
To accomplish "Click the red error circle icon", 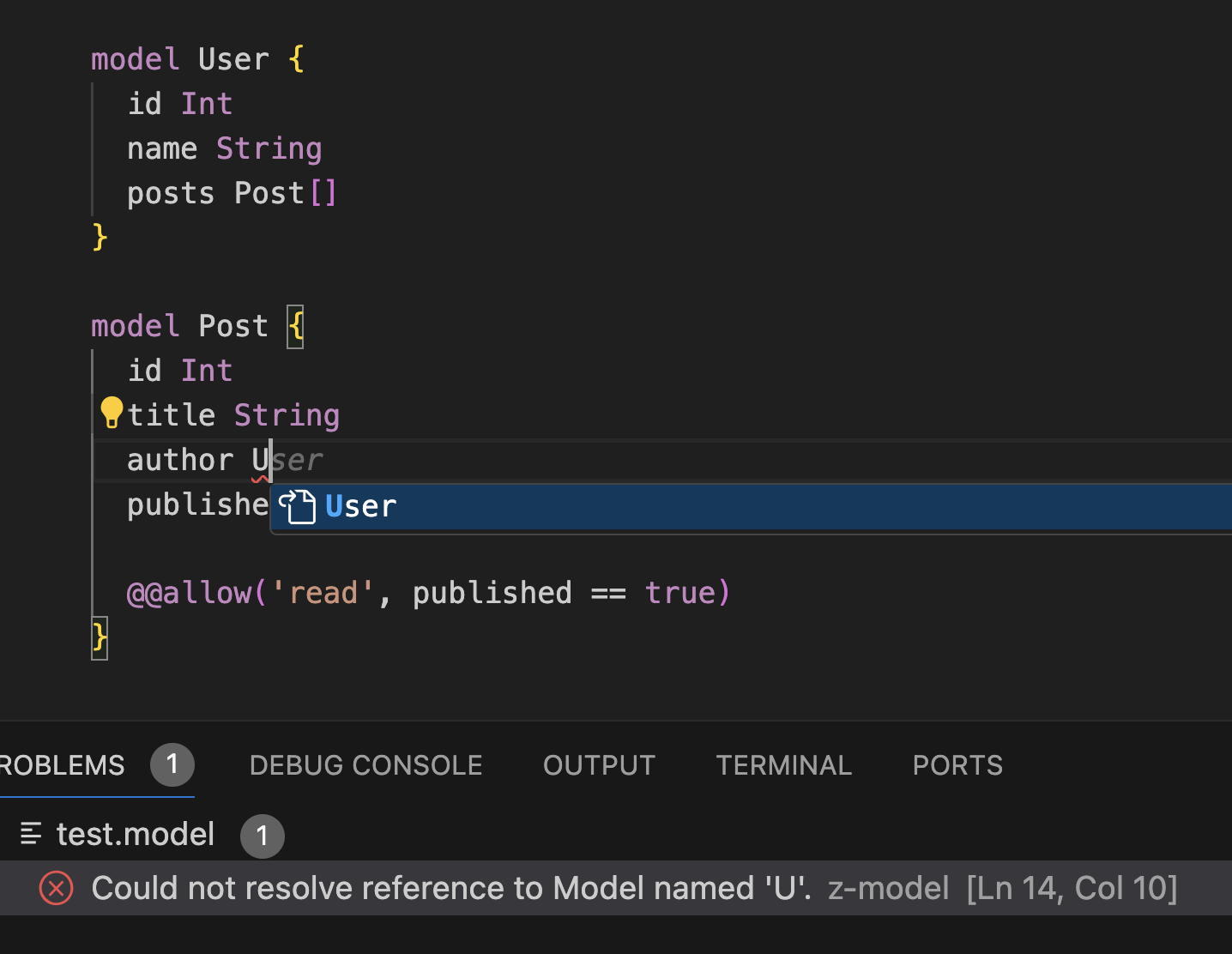I will click(55, 888).
